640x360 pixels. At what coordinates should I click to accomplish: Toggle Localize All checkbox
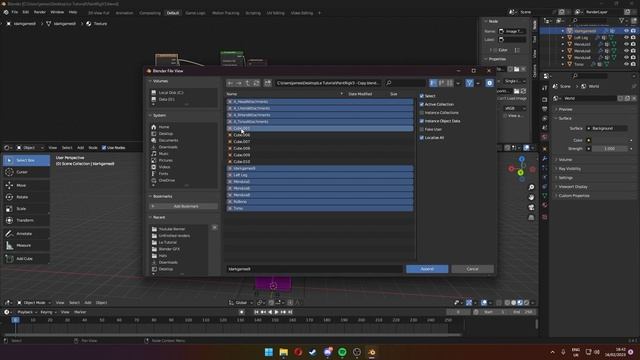(422, 138)
